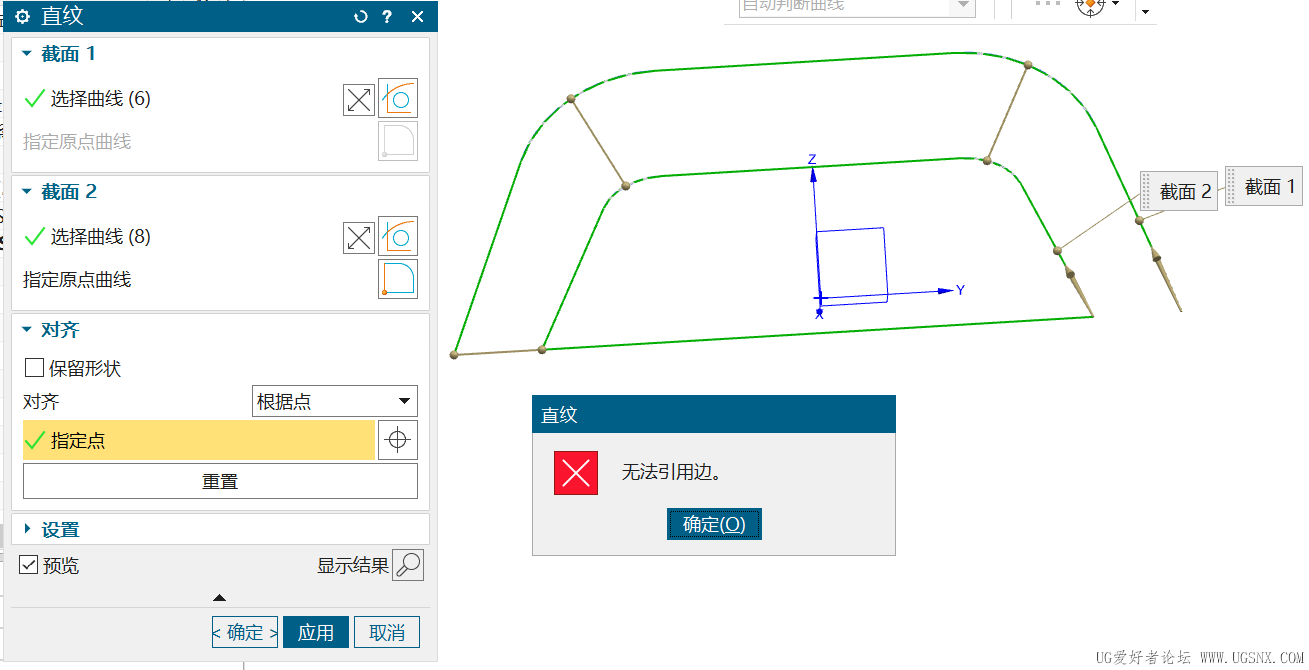Uncheck the 预览 checkbox
The height and width of the screenshot is (670, 1309).
(29, 565)
